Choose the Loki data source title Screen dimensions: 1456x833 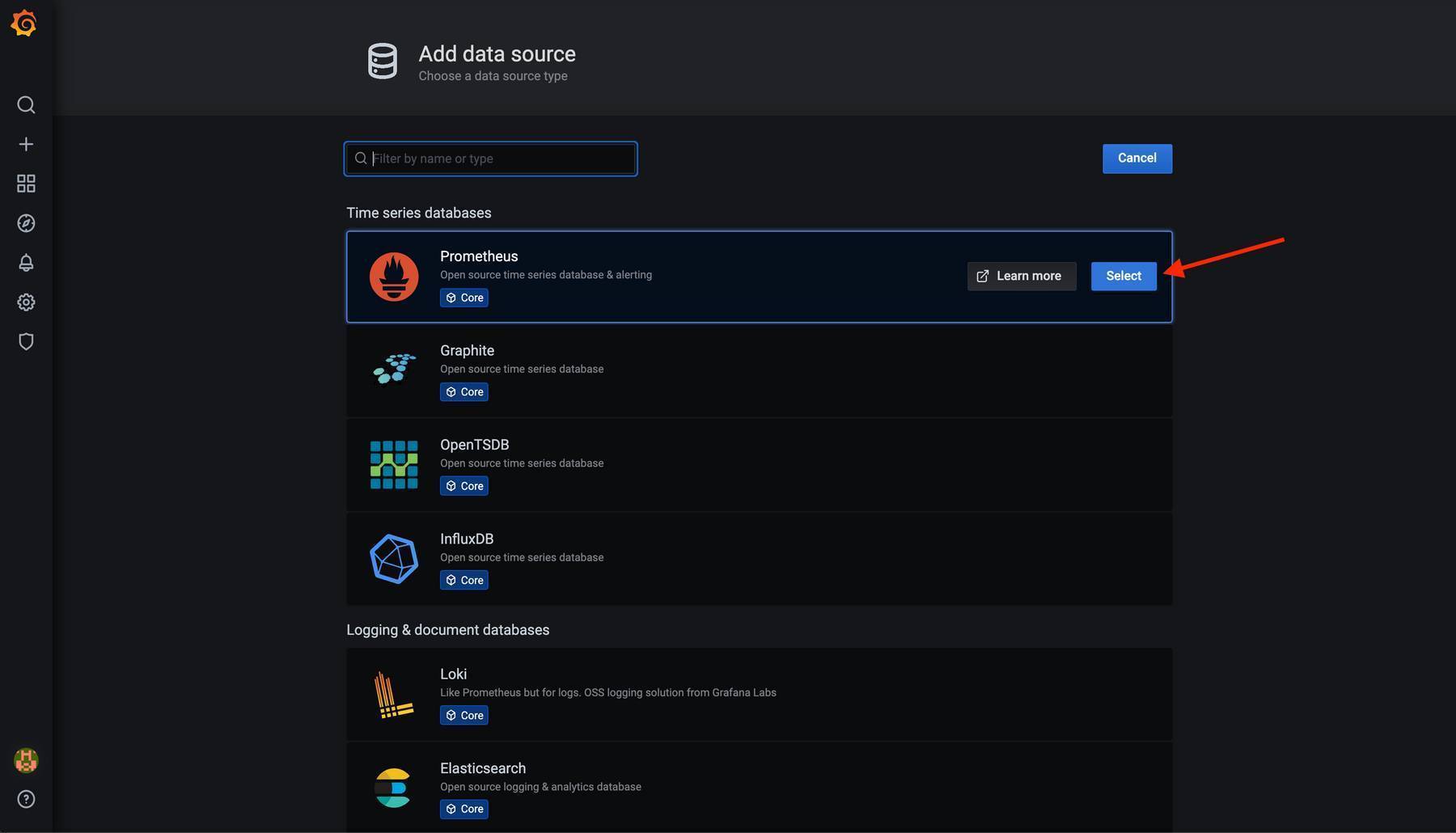pyautogui.click(x=453, y=674)
